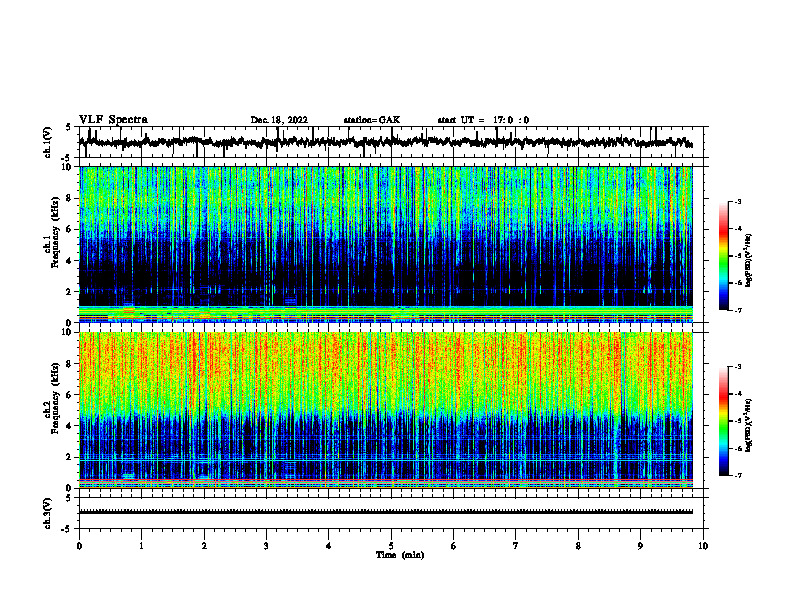Viewport: 792px width, 612px height.
Task: Click the ch.2 spectrogram color scale bar
Action: pyautogui.click(x=723, y=421)
